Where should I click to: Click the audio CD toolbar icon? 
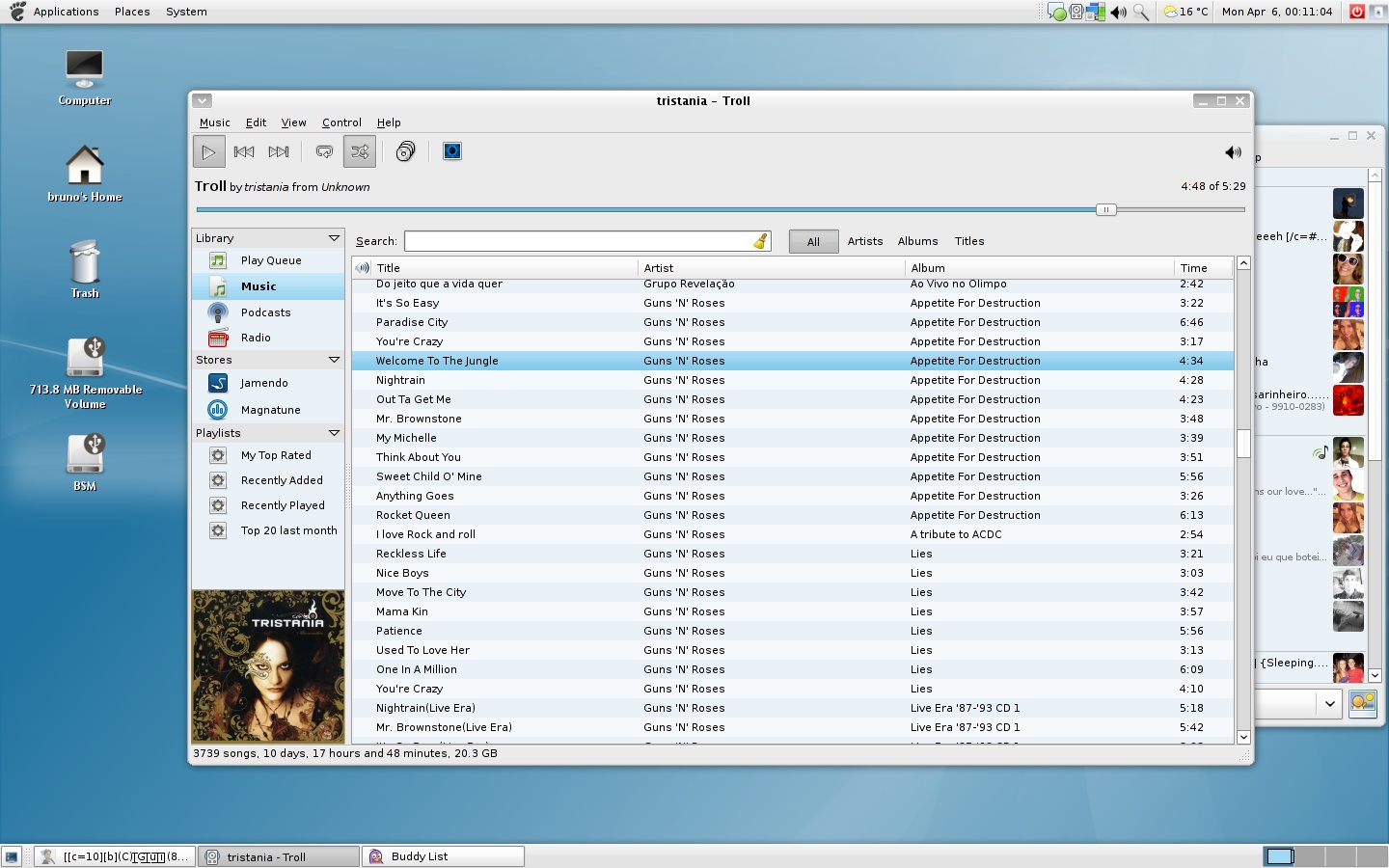coord(406,151)
